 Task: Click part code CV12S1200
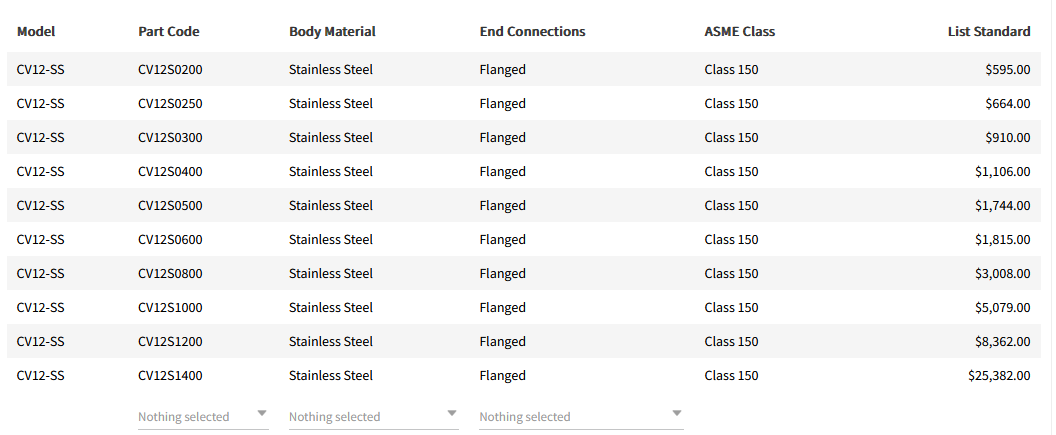pyautogui.click(x=170, y=342)
